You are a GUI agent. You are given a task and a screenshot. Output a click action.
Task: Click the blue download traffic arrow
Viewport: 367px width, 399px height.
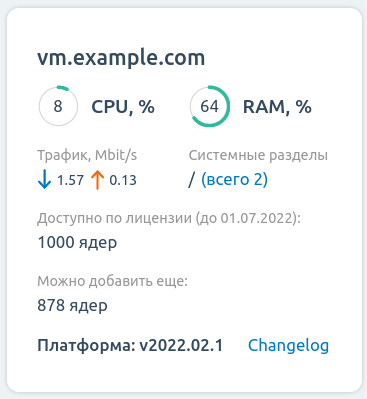click(44, 180)
